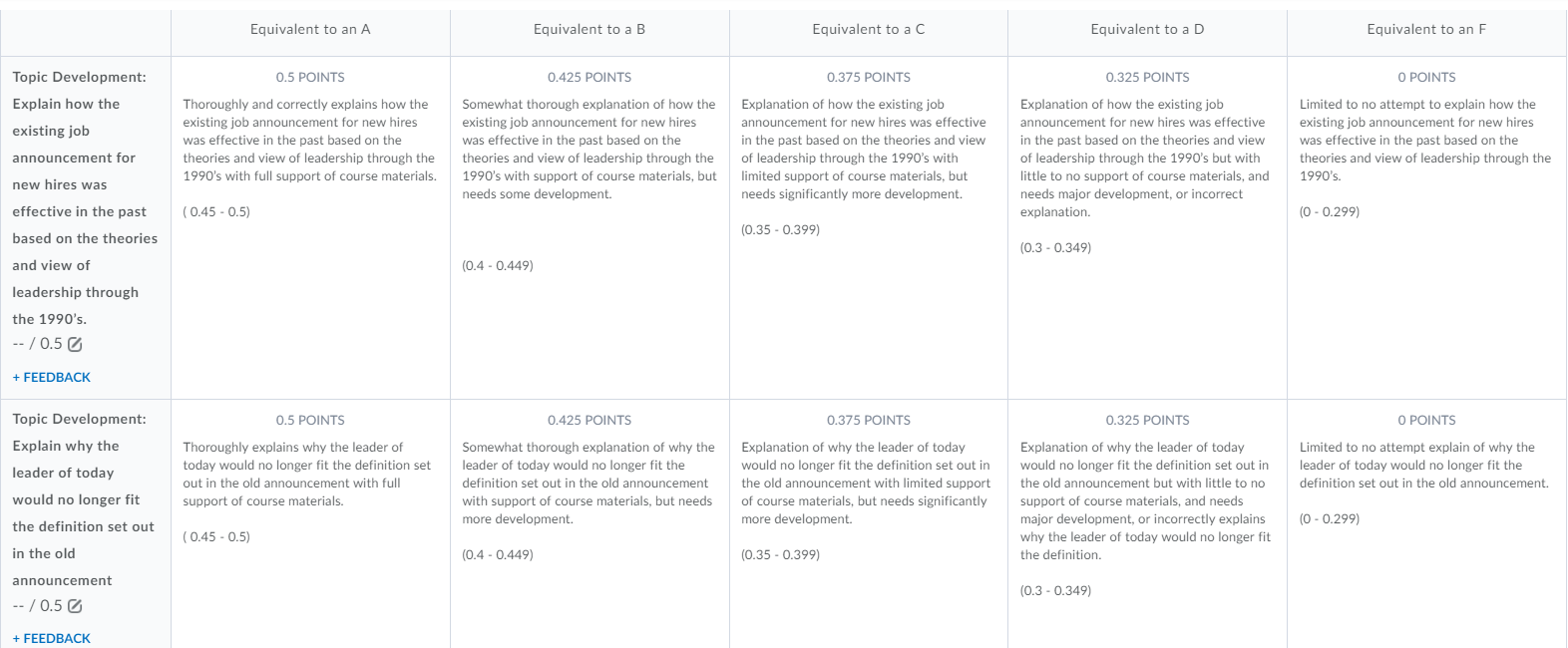Select 0.425 points level for existing job announcement row
Screen dimensions: 1568x648
pos(589,227)
